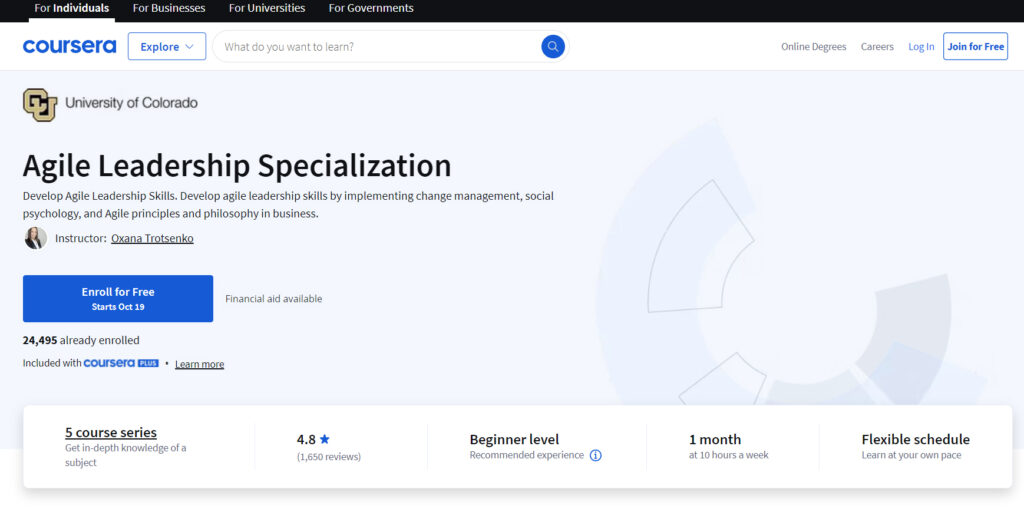Open instructor Oxana Trotsenko's profile link
This screenshot has width=1024, height=512.
152,239
